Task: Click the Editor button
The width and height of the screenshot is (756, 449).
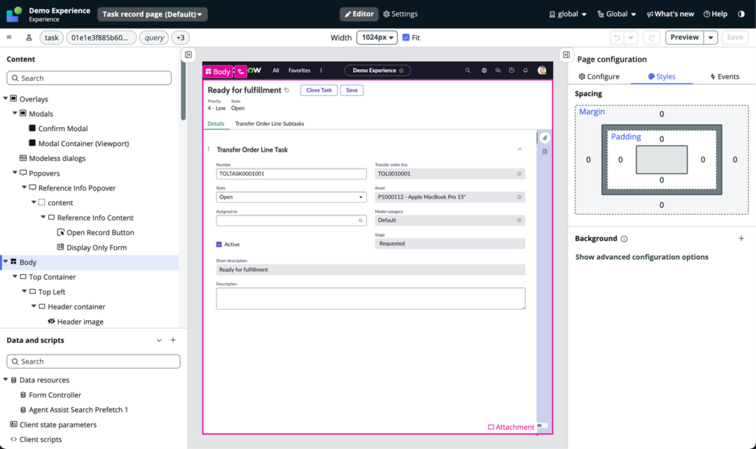Action: click(x=359, y=14)
